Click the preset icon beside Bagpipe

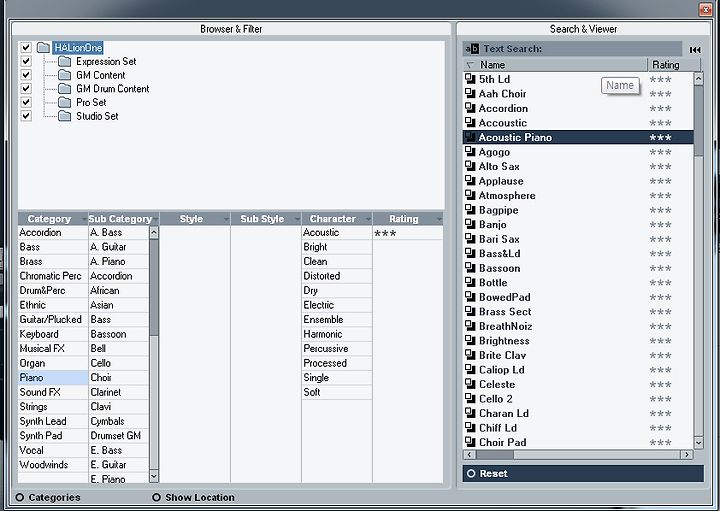click(470, 210)
